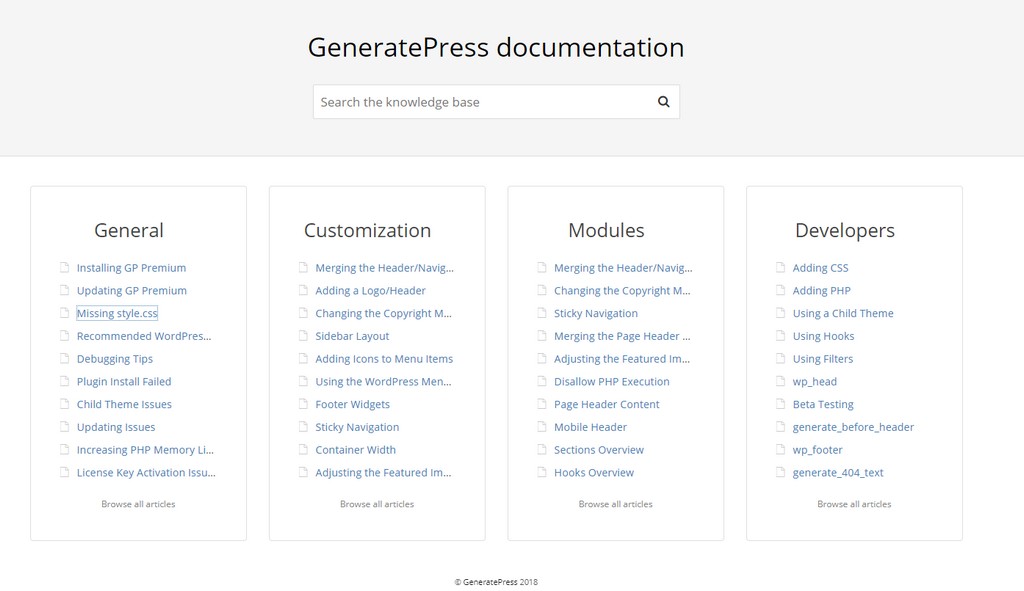Open the Updating GP Premium article

132,291
